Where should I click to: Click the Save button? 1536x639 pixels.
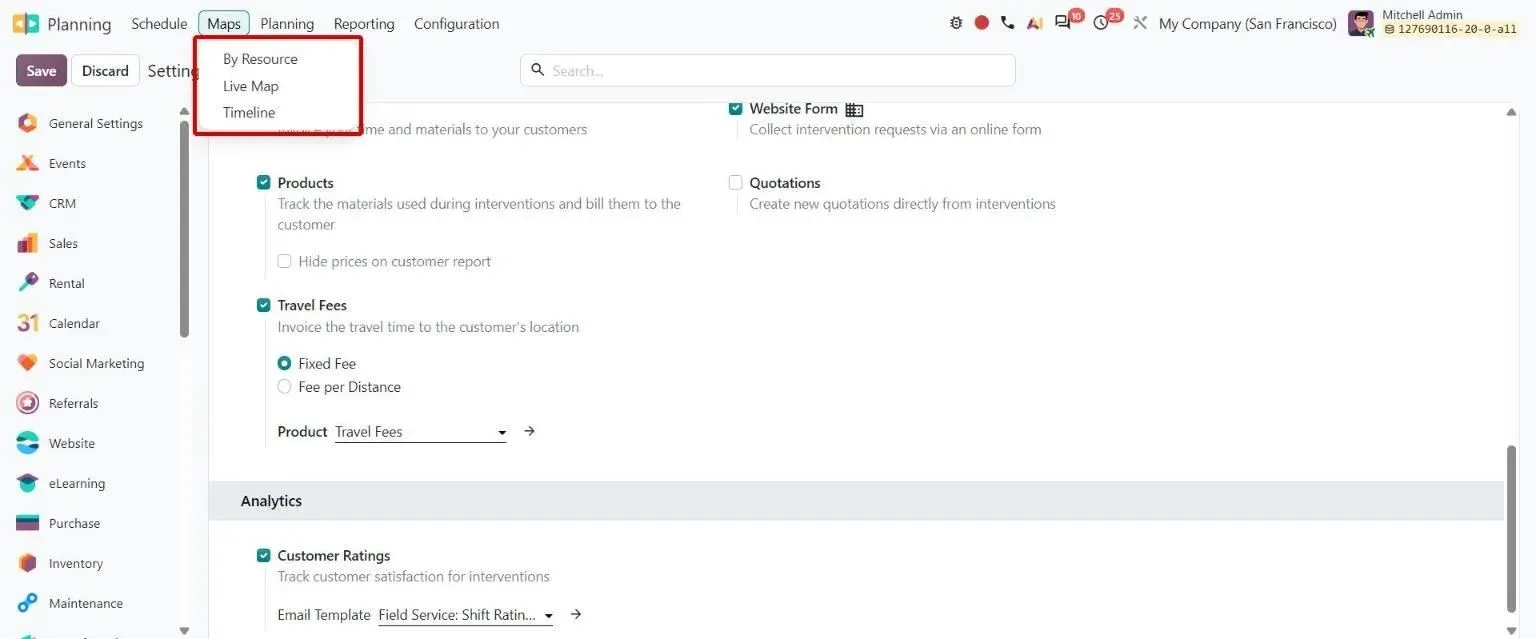tap(41, 71)
